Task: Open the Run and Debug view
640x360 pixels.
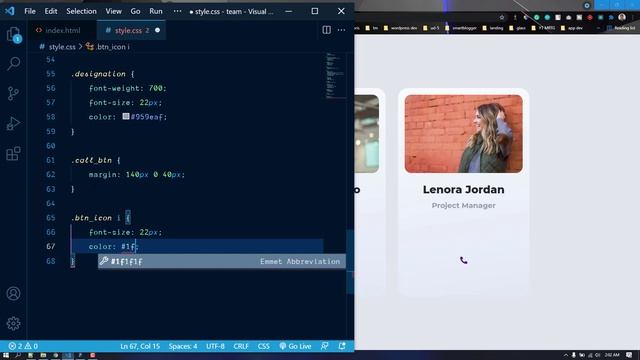Action: pos(13,123)
